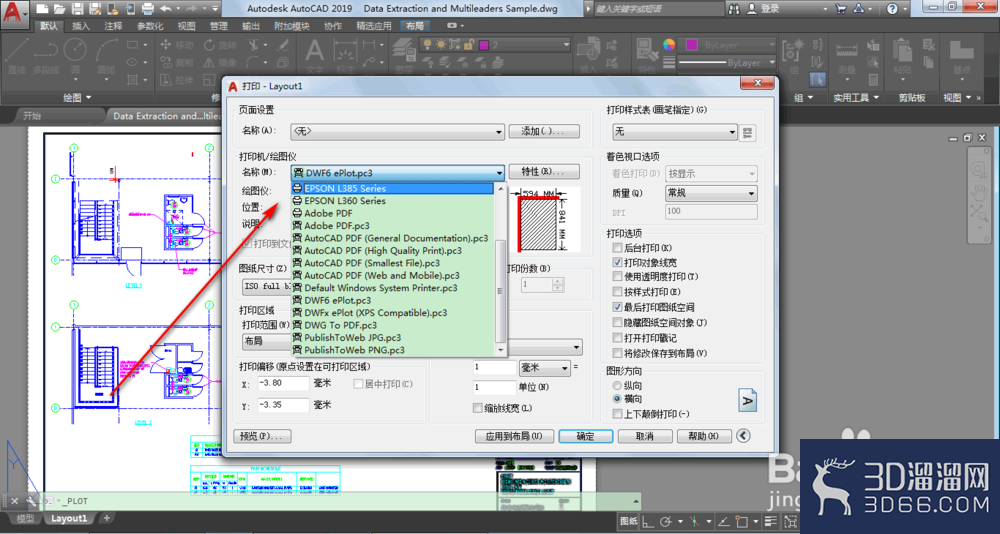Screen dimensions: 1000x534
Task: Enable the 打开打印戳记 checkbox
Action: coord(617,337)
